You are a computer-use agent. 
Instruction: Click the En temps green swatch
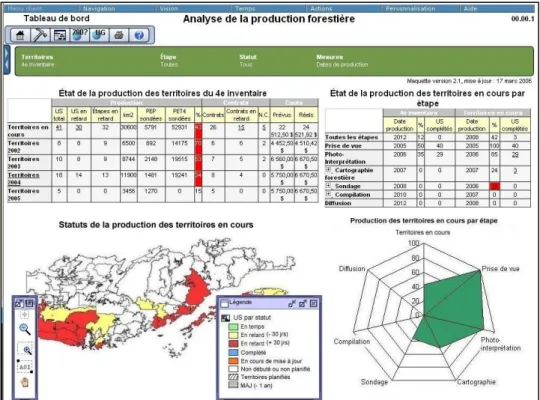tap(233, 326)
